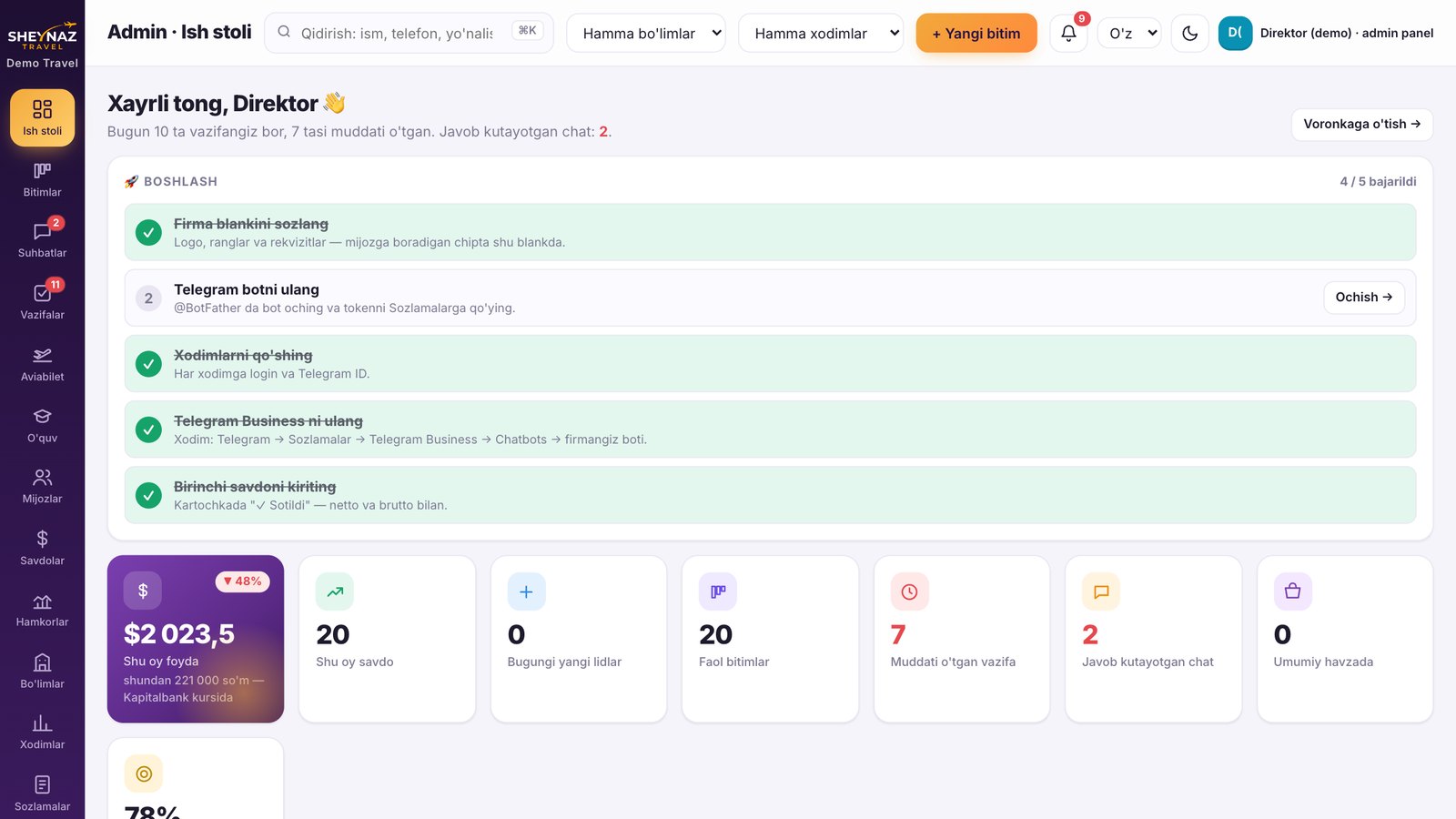1456x819 pixels.
Task: Toggle dark mode moon button
Action: point(1189,33)
